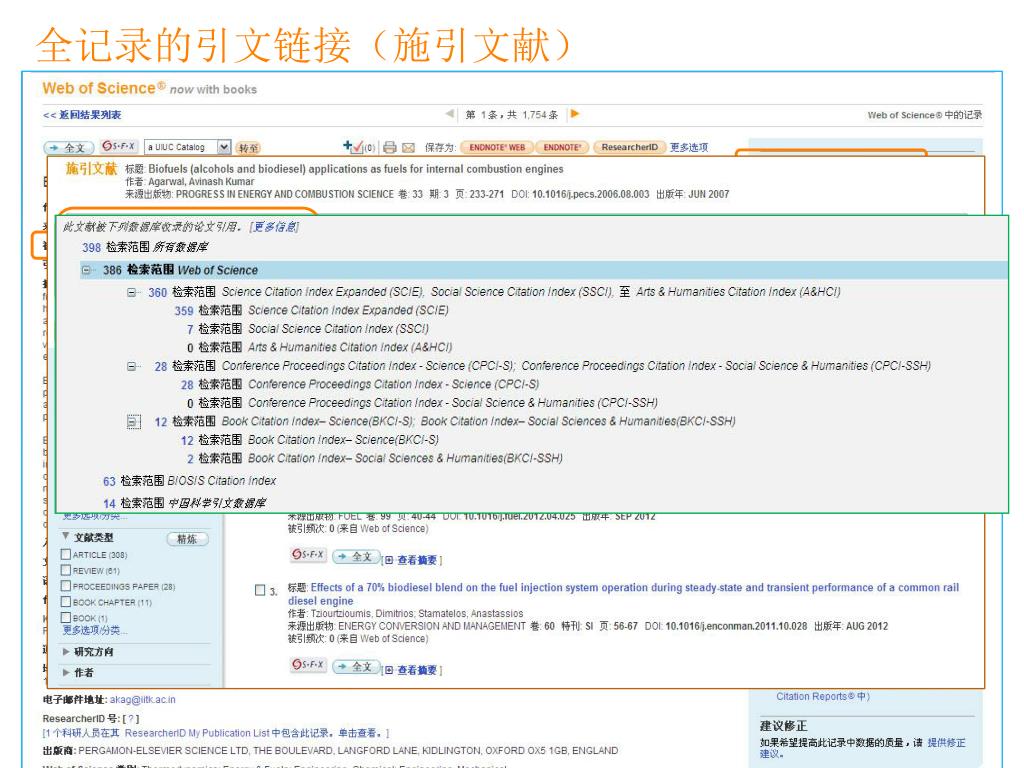Click ResearcherID help question mark
Screen dimensions: 1024x768
(x=132, y=718)
